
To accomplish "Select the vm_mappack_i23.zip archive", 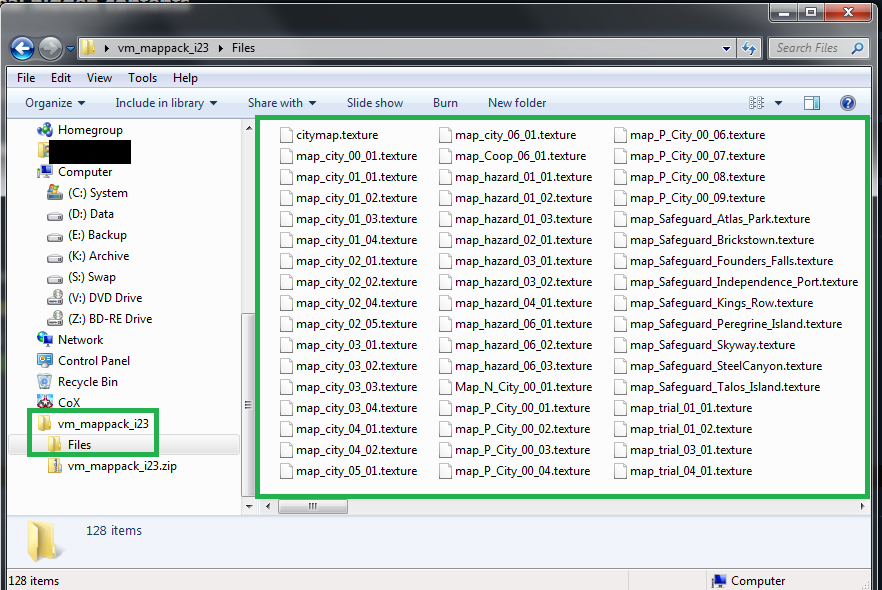I will [121, 465].
